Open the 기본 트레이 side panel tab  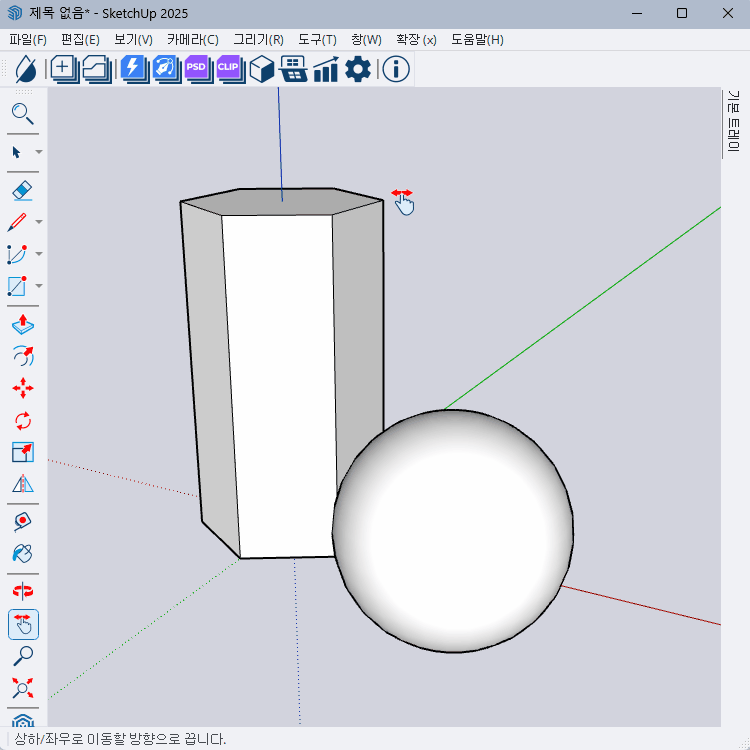733,122
